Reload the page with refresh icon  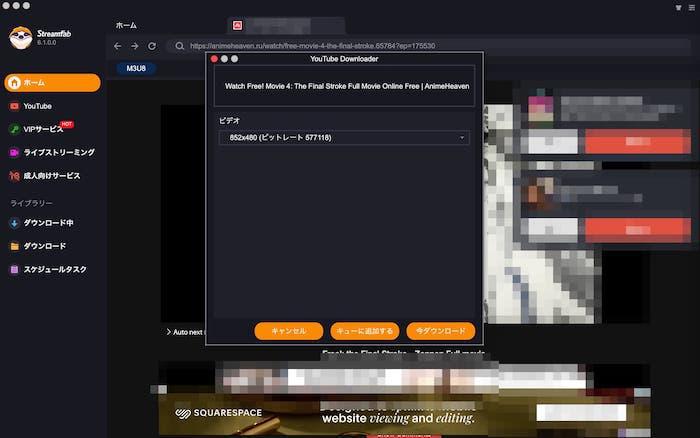pos(152,46)
